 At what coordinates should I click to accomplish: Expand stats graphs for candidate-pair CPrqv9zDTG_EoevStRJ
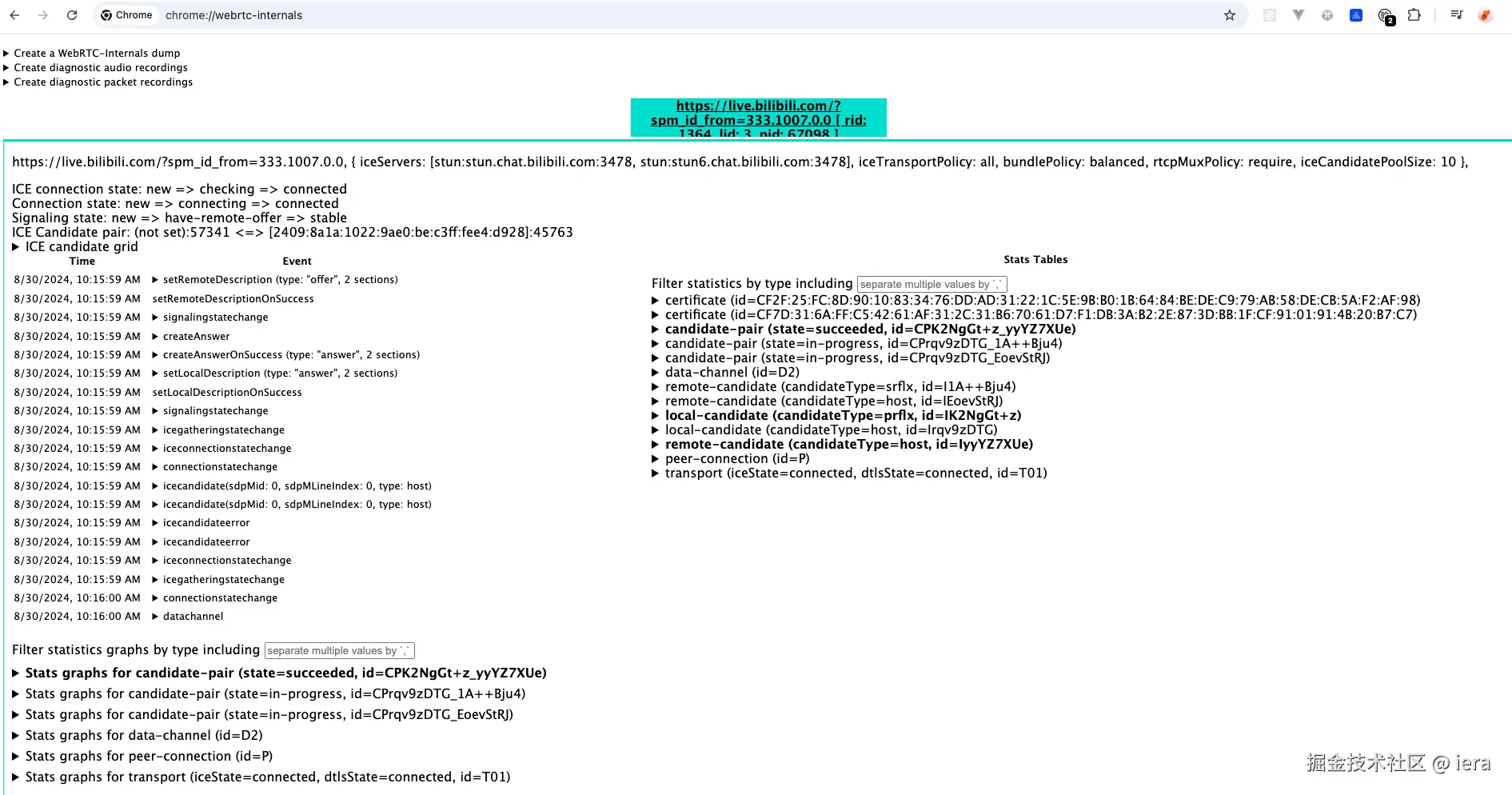[262, 715]
